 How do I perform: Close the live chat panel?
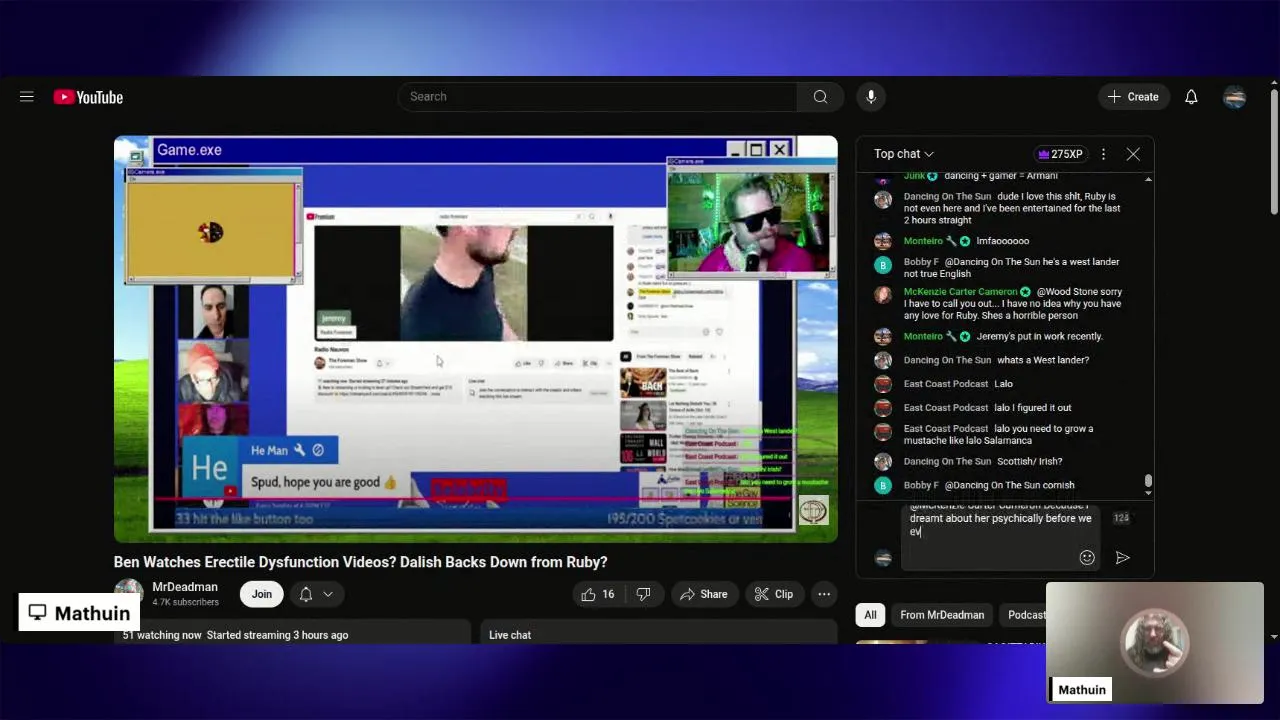[1133, 154]
